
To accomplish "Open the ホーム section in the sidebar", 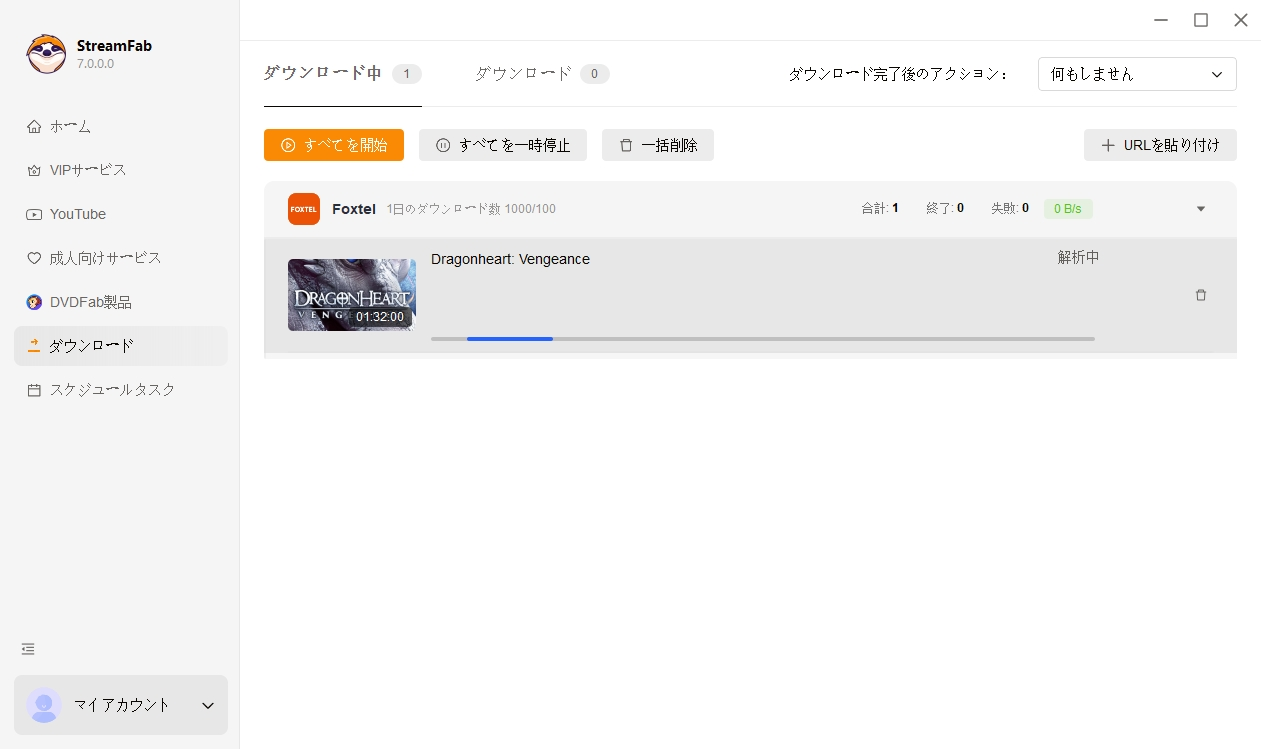I will [71, 126].
